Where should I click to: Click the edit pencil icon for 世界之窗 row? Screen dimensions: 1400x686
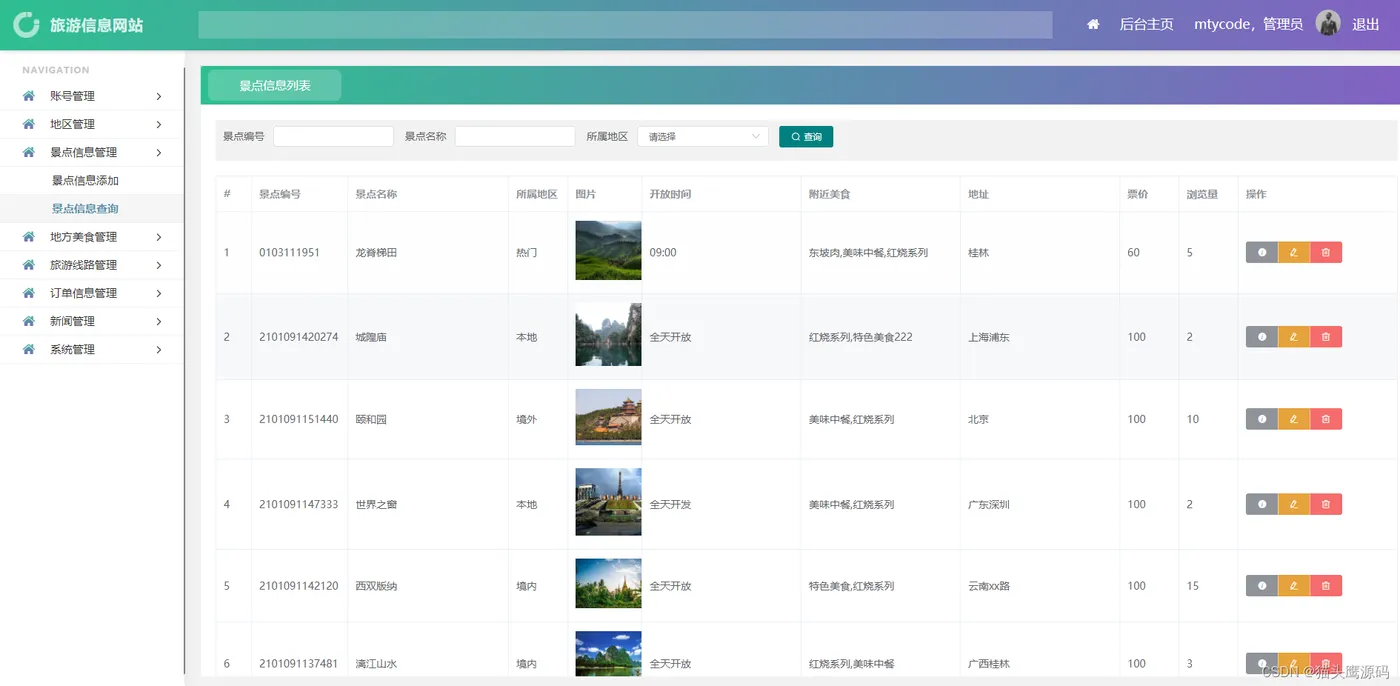[x=1294, y=505]
